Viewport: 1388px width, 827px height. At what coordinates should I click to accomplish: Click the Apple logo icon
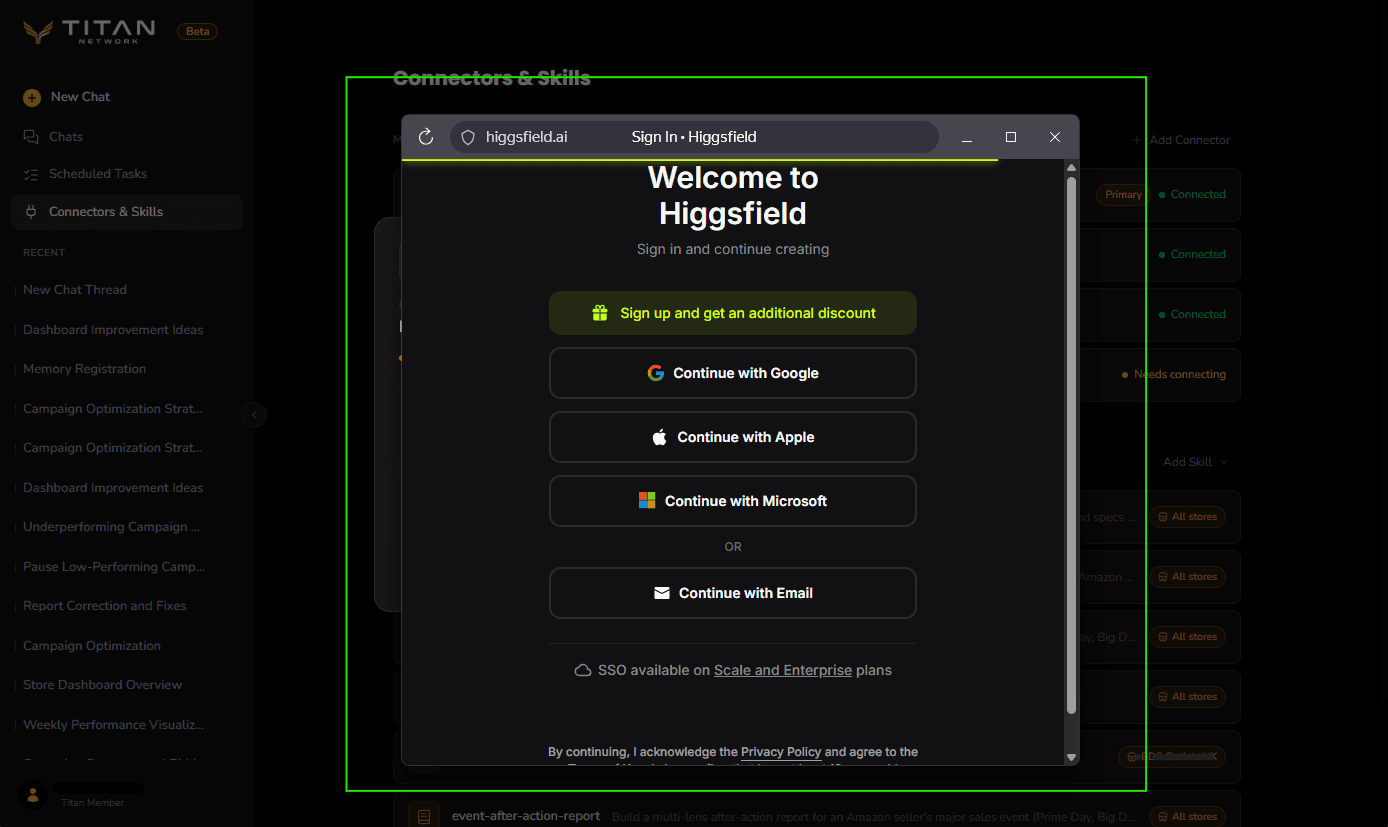(x=660, y=437)
